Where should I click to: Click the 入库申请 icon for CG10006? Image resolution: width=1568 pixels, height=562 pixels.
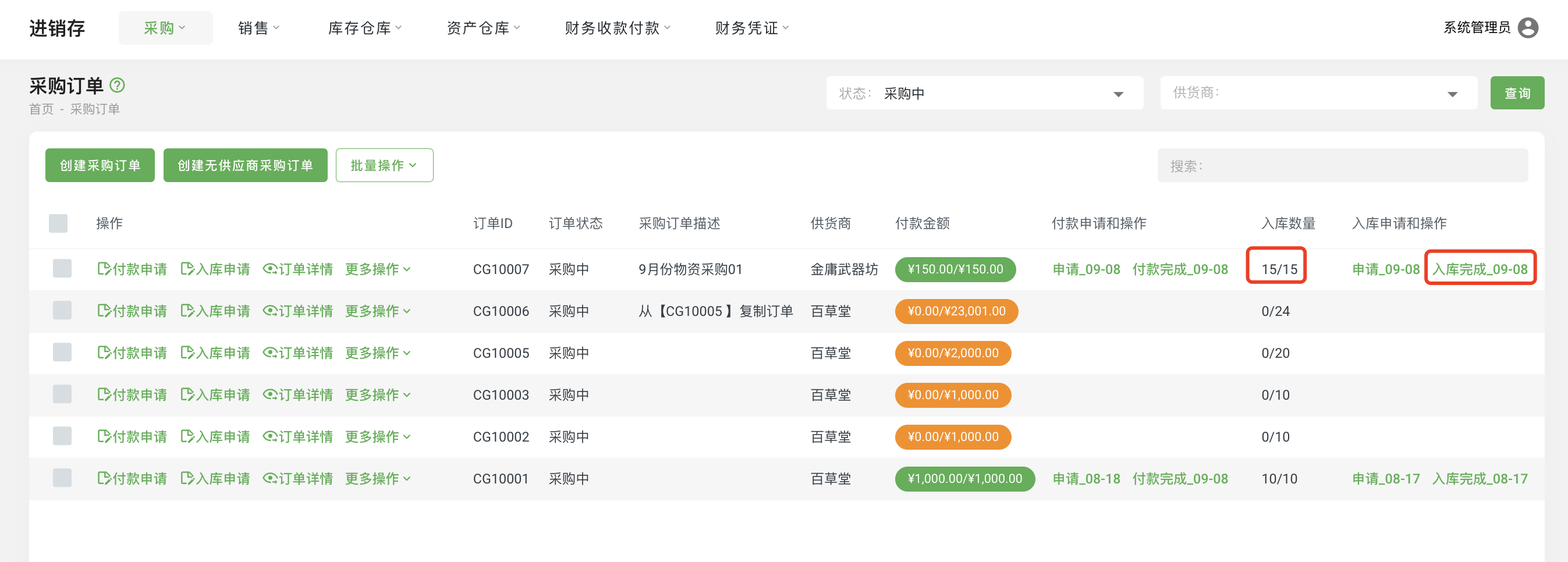188,311
